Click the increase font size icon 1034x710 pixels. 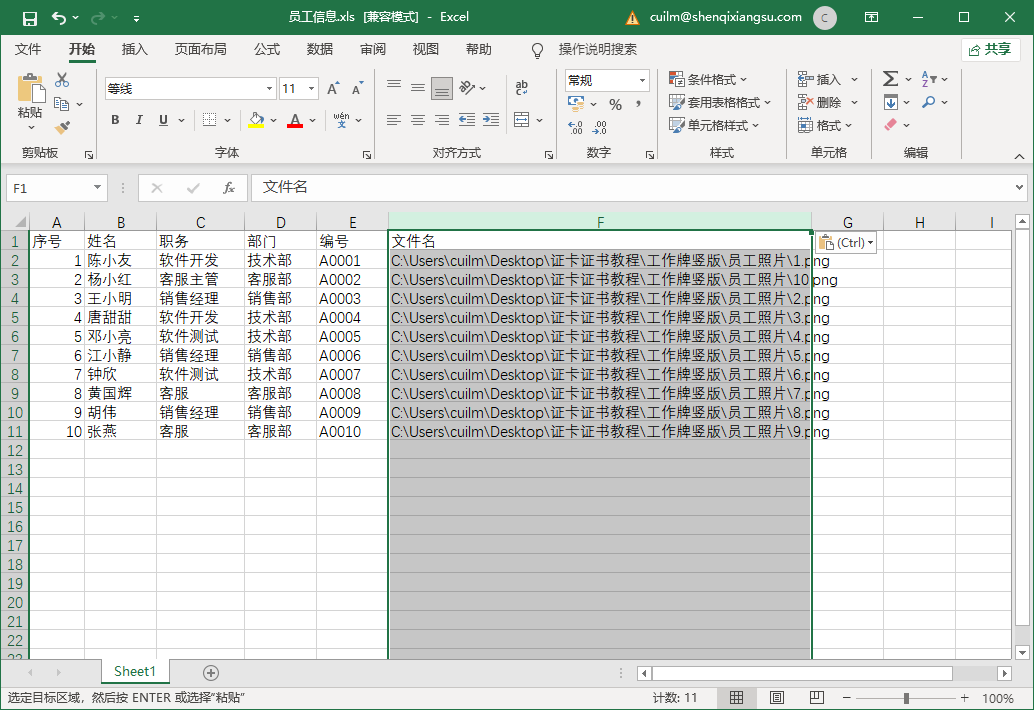(x=333, y=89)
